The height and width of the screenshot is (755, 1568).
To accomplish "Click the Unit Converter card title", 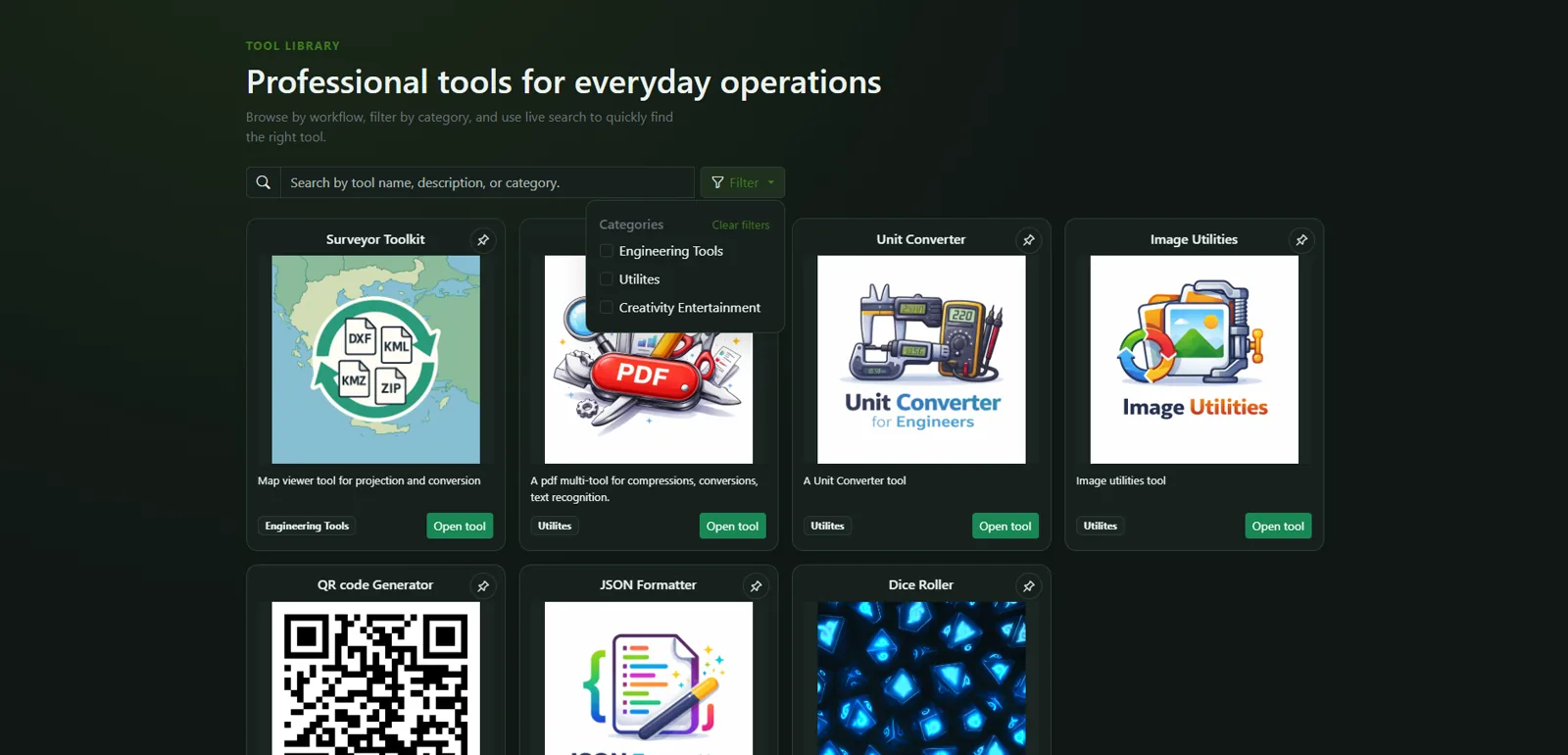I will (921, 239).
